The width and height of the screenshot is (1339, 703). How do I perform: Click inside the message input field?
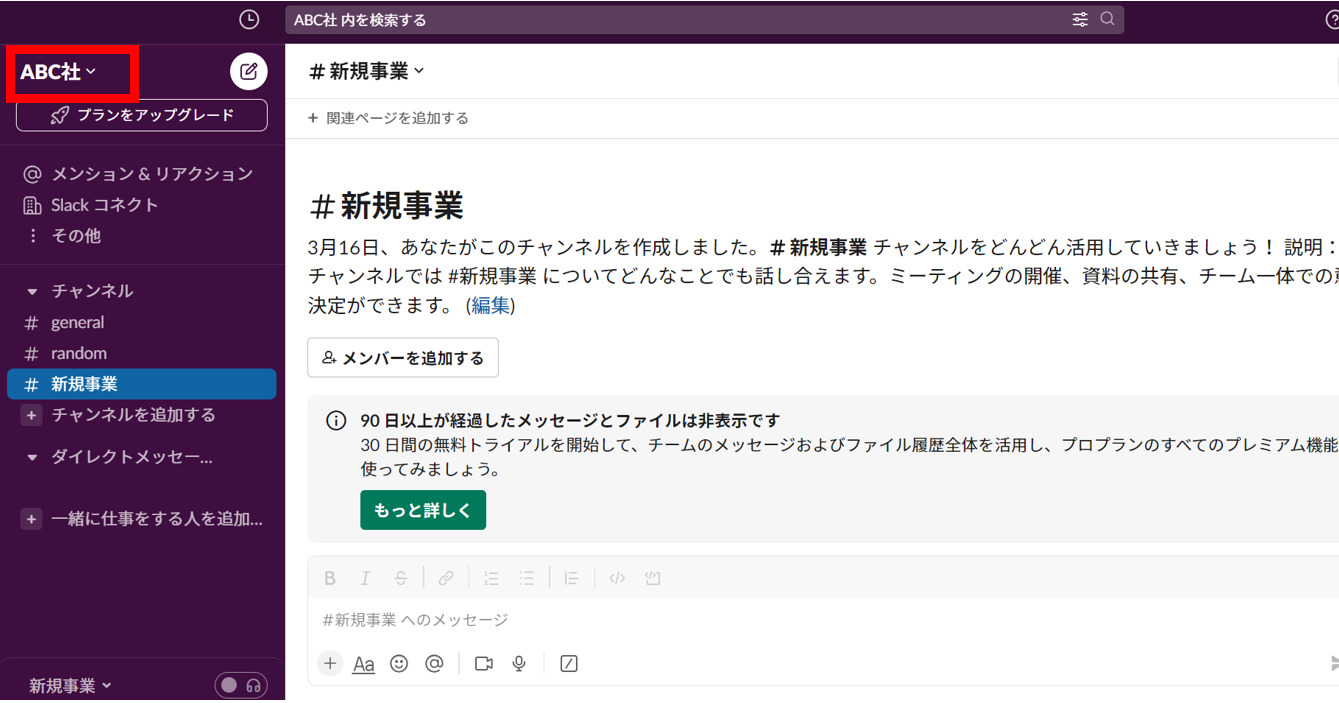pos(600,620)
